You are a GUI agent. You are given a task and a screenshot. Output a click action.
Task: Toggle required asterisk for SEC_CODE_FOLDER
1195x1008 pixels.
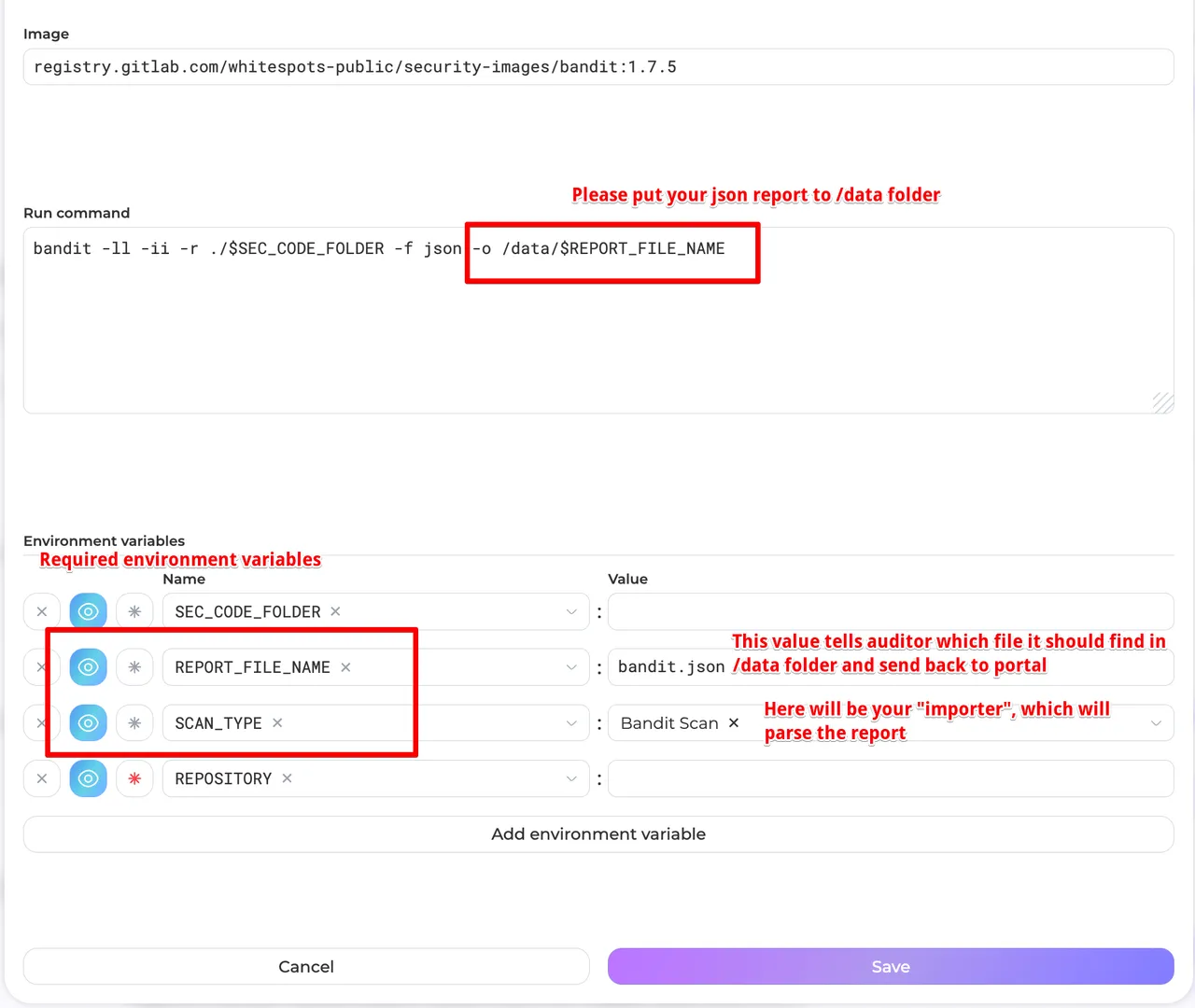(134, 612)
